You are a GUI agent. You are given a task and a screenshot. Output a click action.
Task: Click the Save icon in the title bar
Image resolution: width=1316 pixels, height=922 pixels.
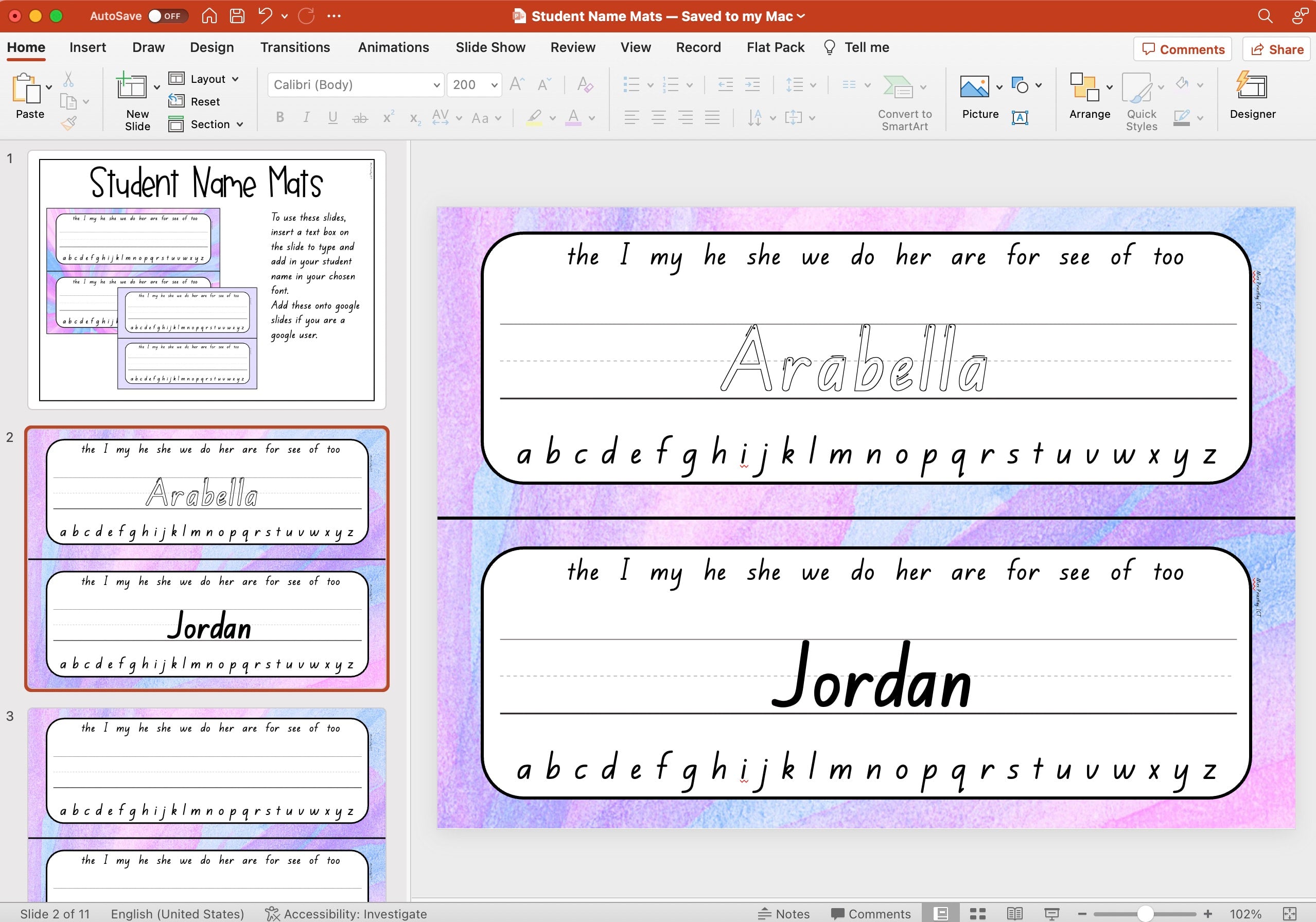coord(237,16)
